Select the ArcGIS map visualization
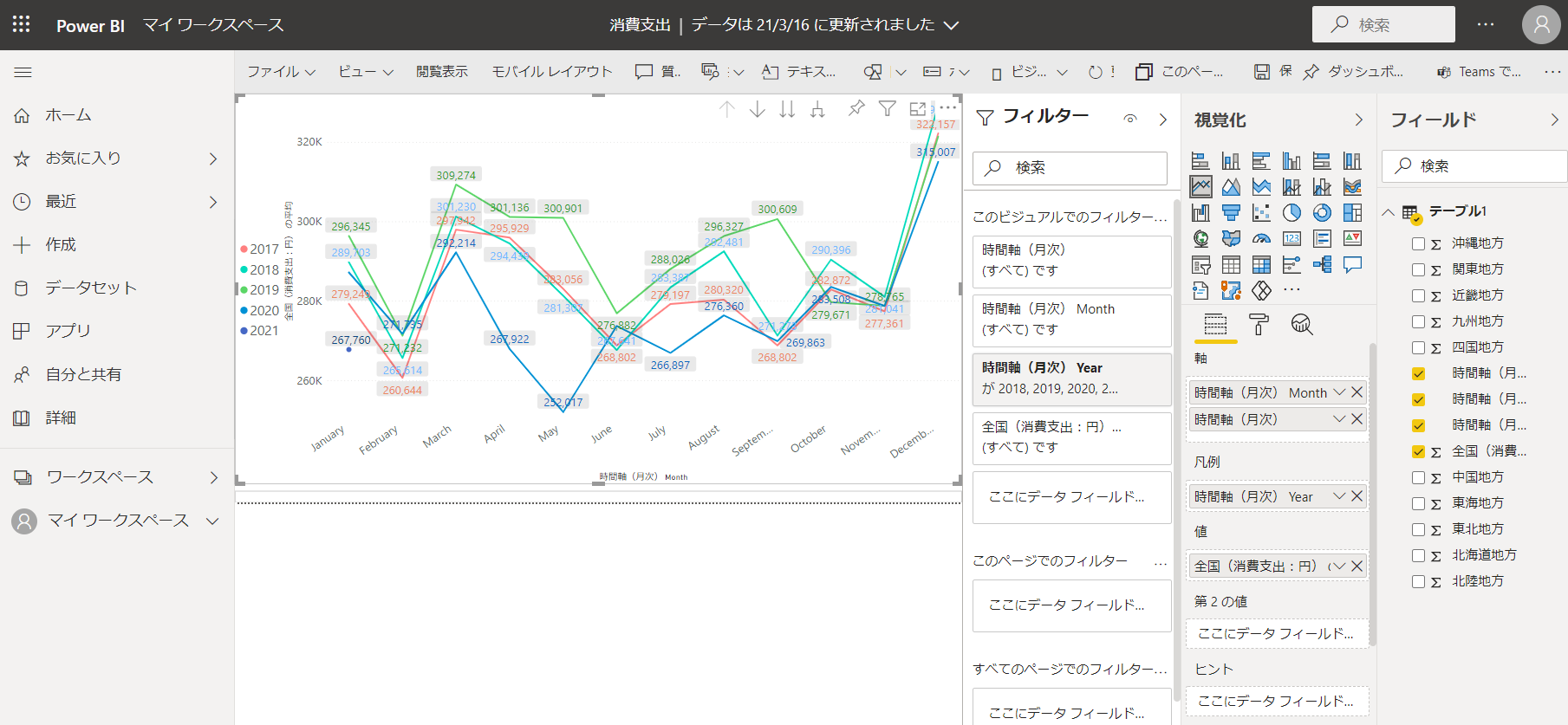 1231,291
